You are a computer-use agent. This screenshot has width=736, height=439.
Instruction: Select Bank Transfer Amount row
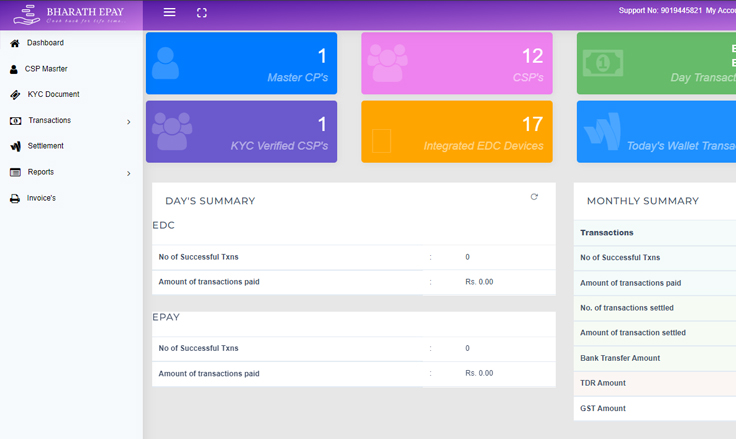click(x=655, y=358)
